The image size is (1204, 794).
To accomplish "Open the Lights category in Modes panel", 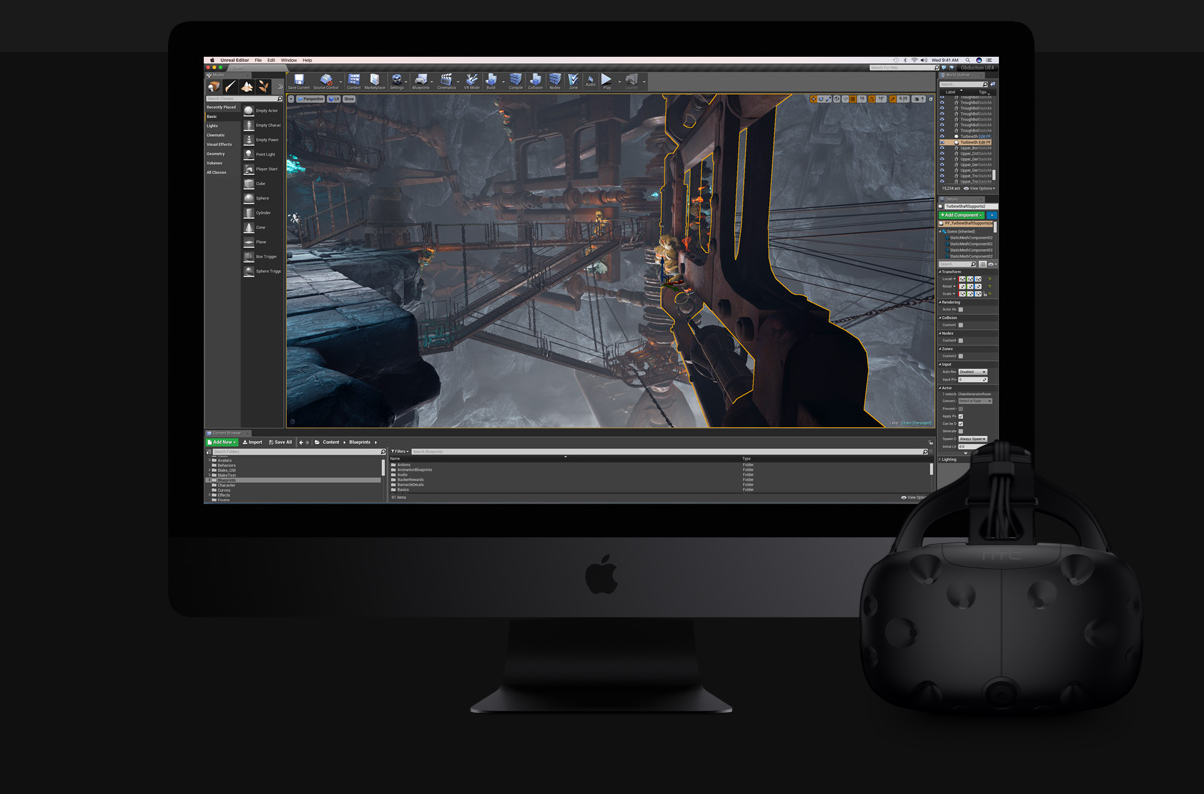I will coord(213,126).
